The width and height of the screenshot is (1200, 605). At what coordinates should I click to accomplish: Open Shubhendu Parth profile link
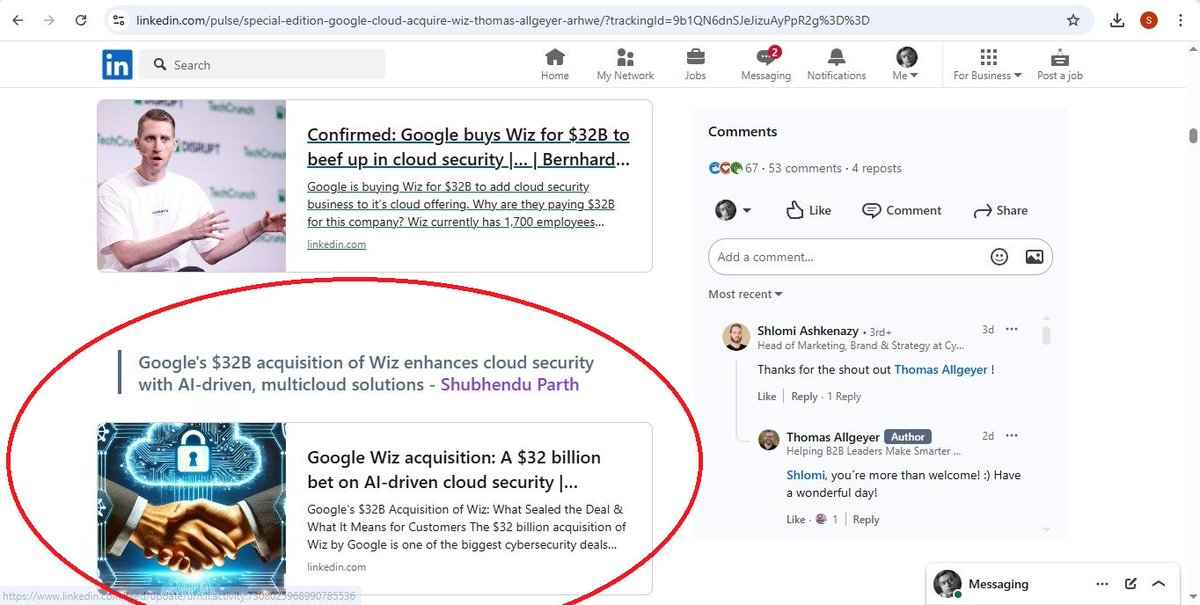(x=510, y=385)
